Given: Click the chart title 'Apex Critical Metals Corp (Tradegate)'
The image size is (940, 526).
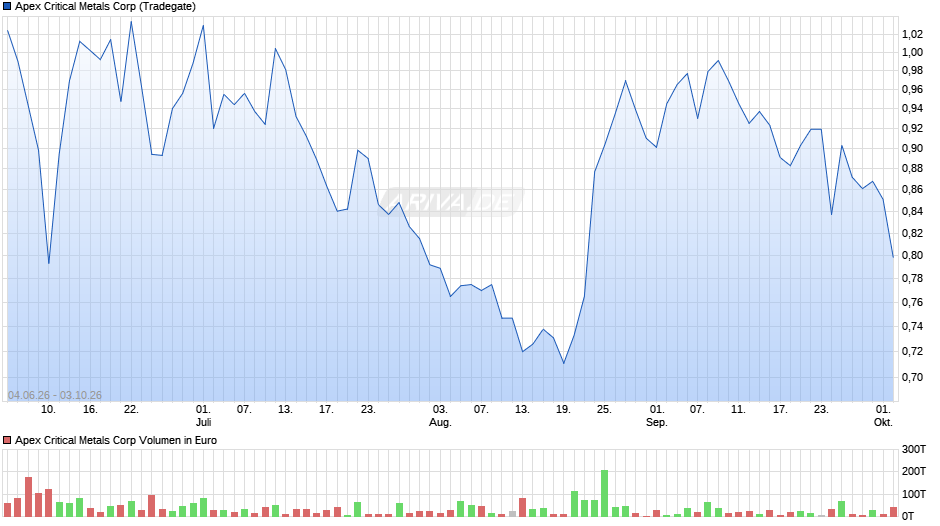Looking at the screenshot, I should [106, 7].
